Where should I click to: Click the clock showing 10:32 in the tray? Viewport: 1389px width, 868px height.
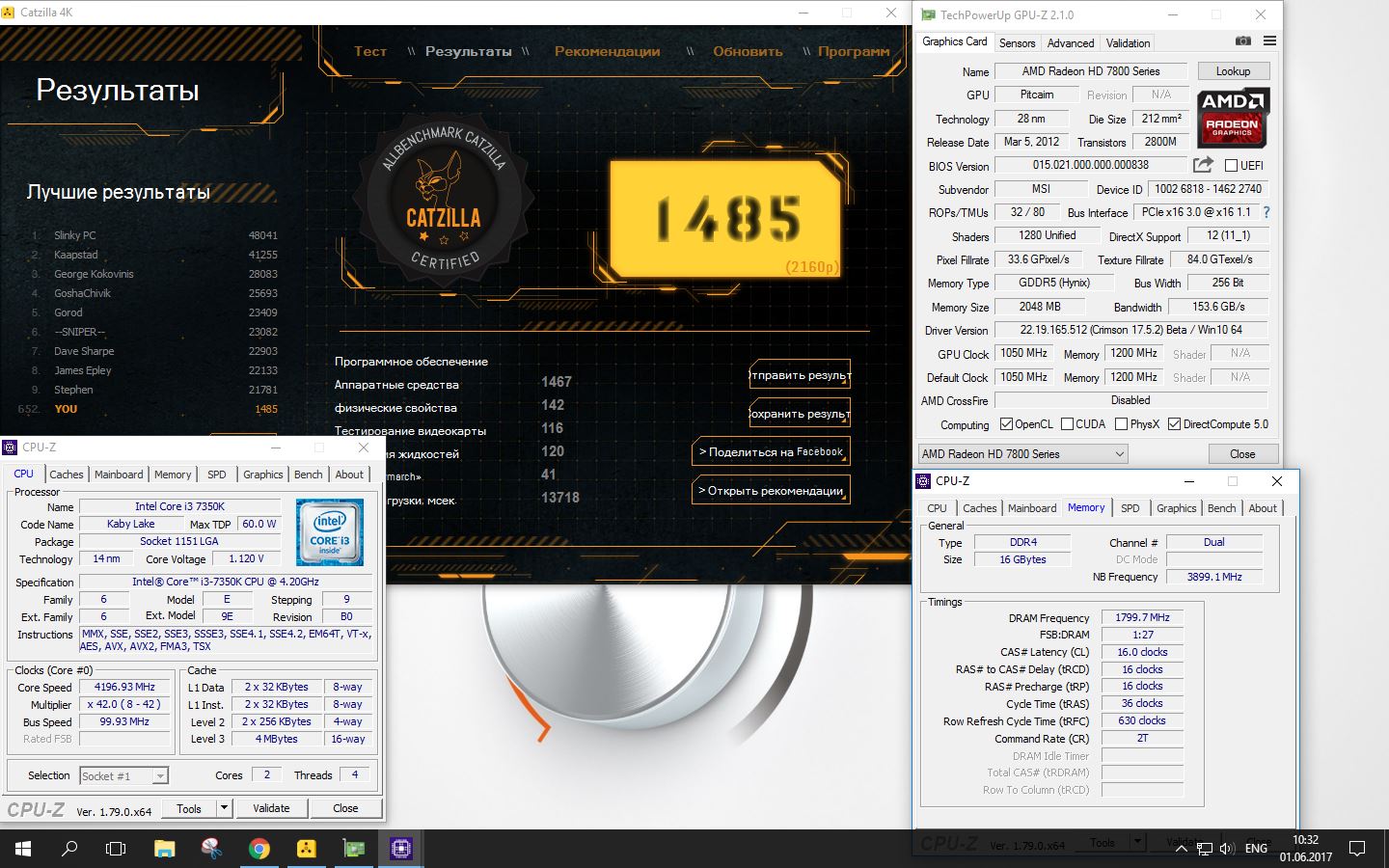[1305, 840]
